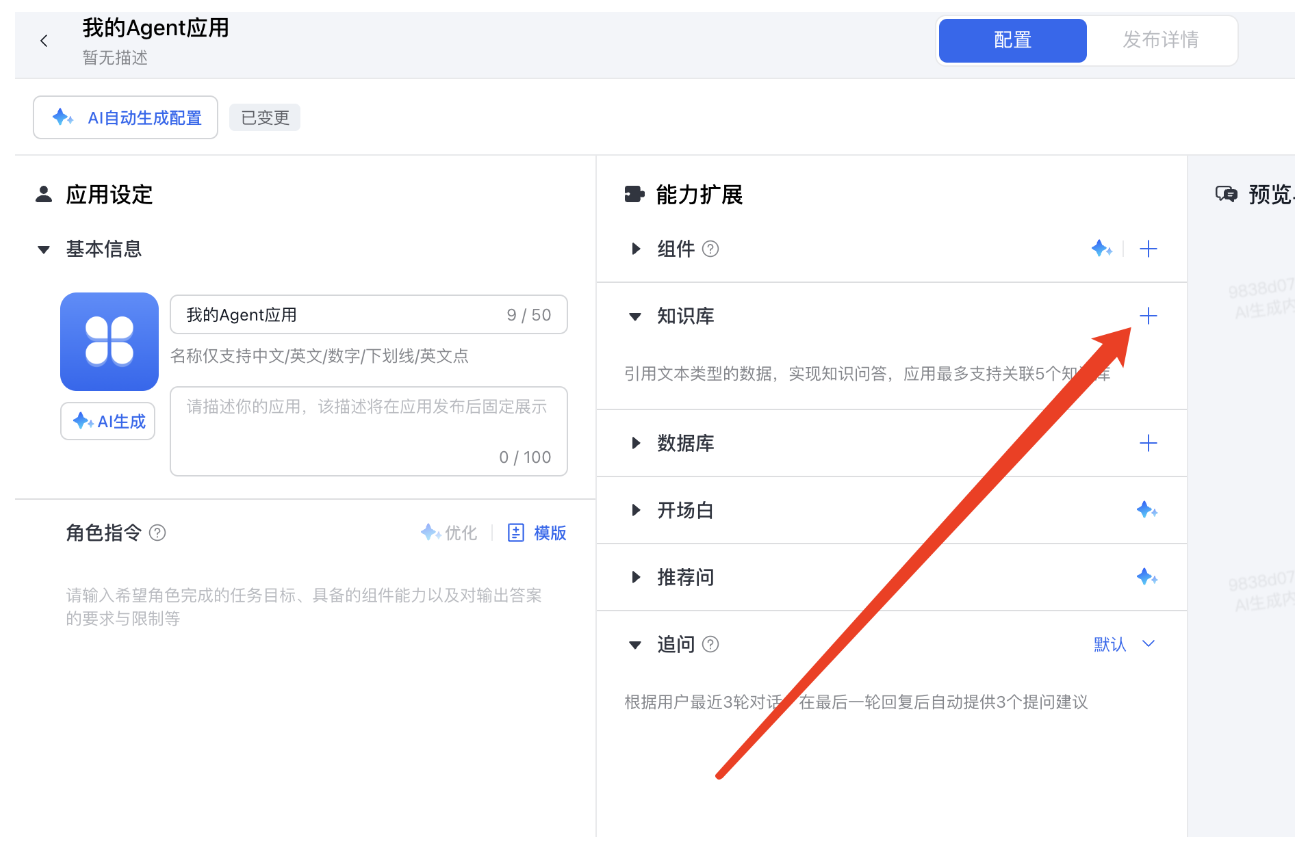Click the 已变更 status tag
This screenshot has width=1308, height=850.
265,118
